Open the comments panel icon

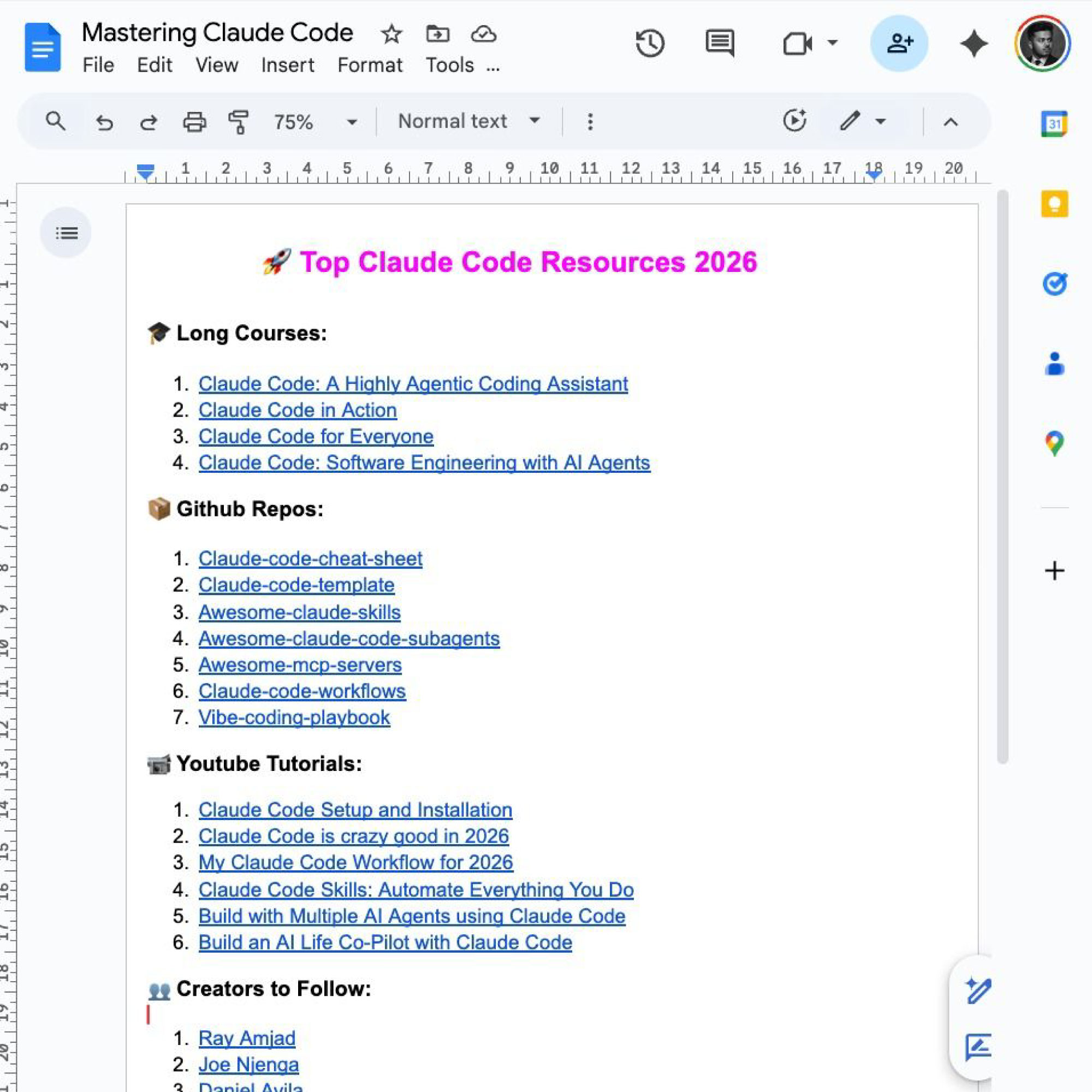click(720, 44)
